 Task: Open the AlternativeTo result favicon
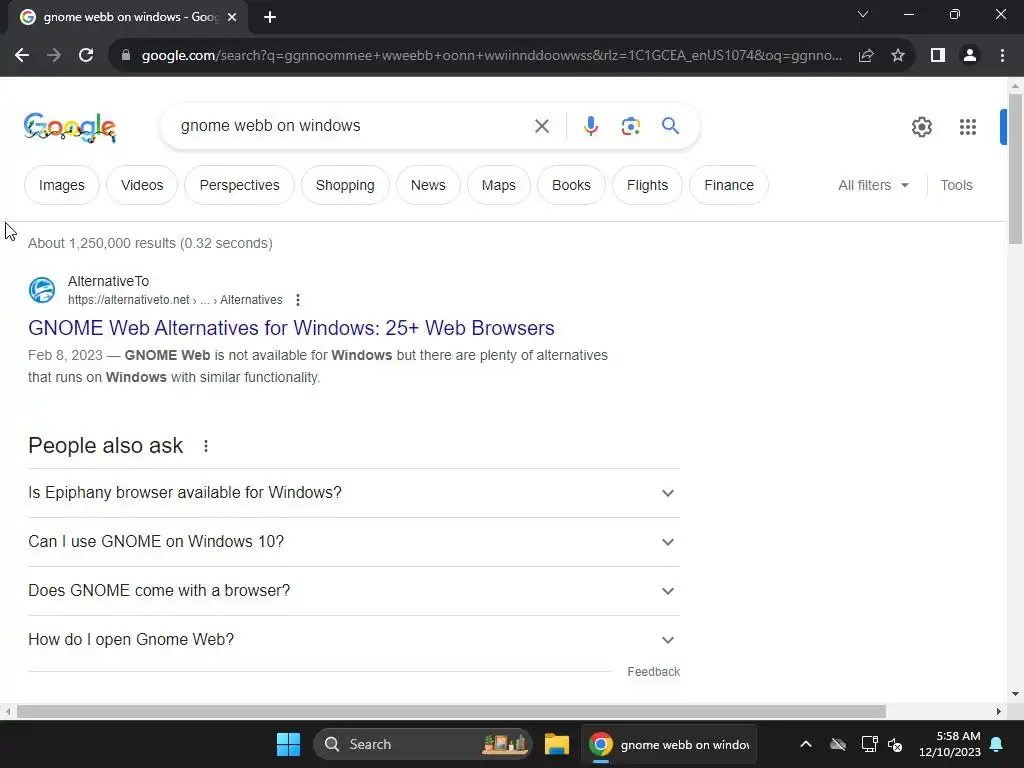click(42, 290)
